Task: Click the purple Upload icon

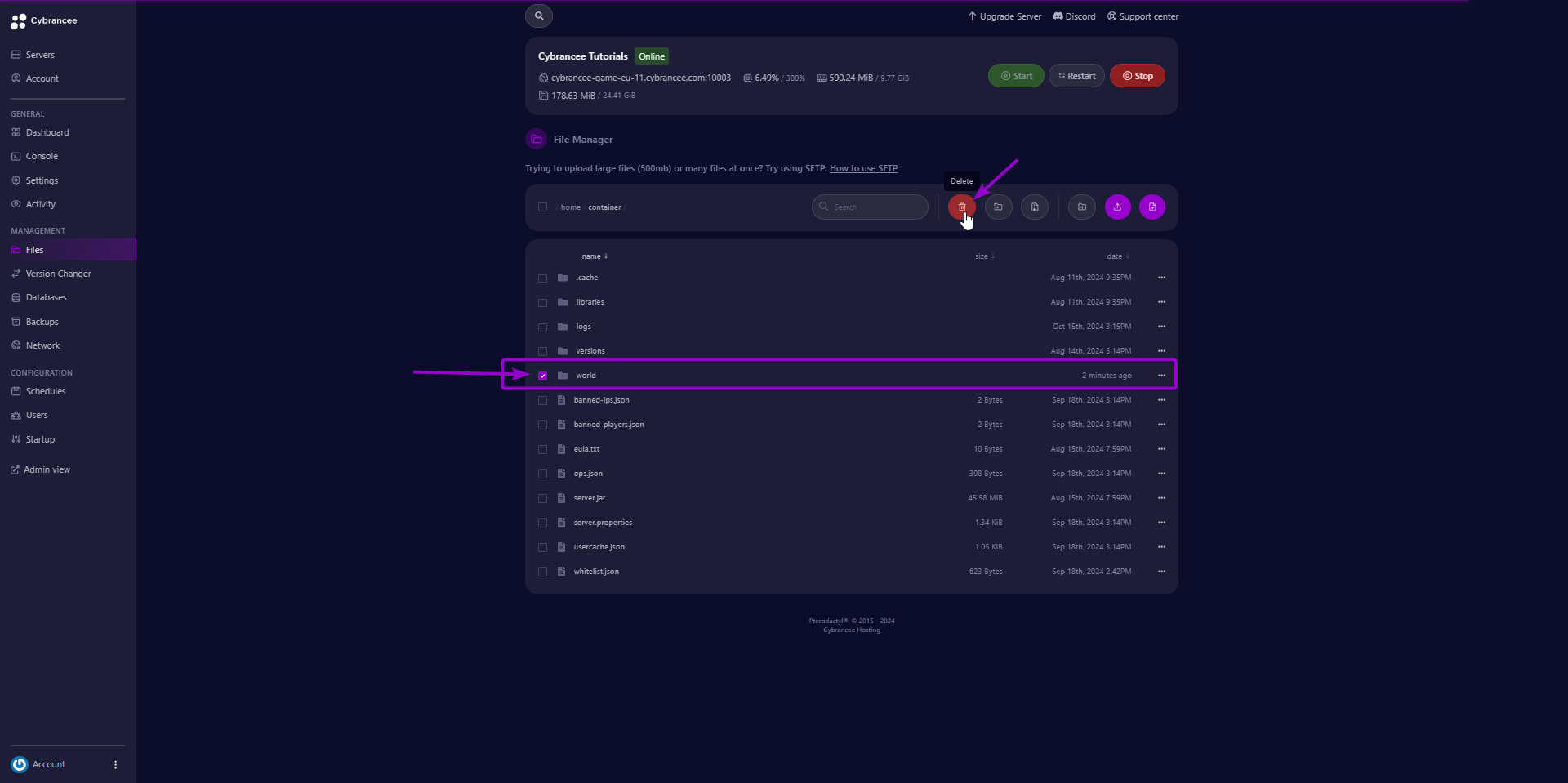Action: click(x=1117, y=207)
